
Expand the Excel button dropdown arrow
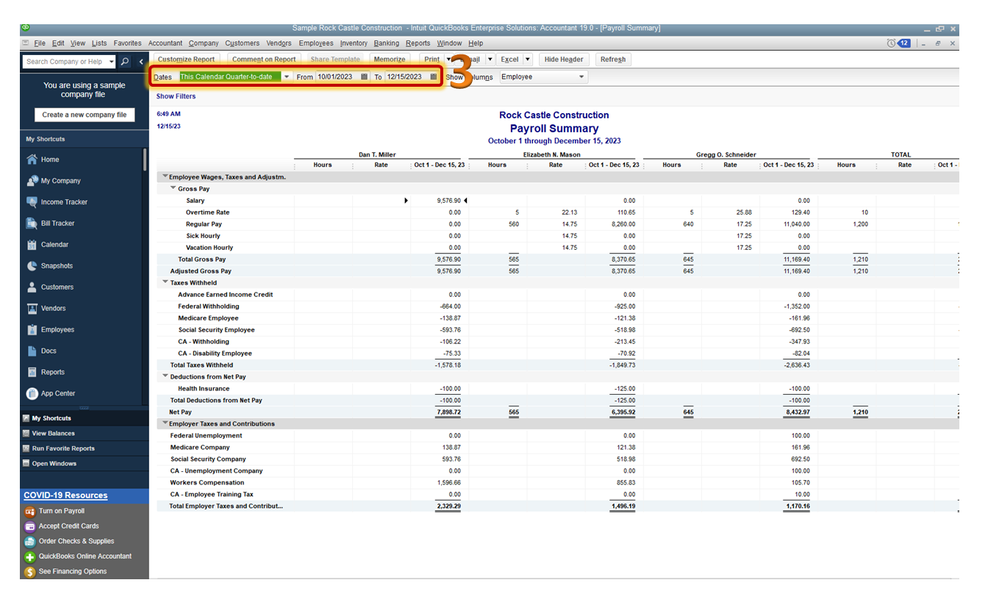click(x=528, y=59)
